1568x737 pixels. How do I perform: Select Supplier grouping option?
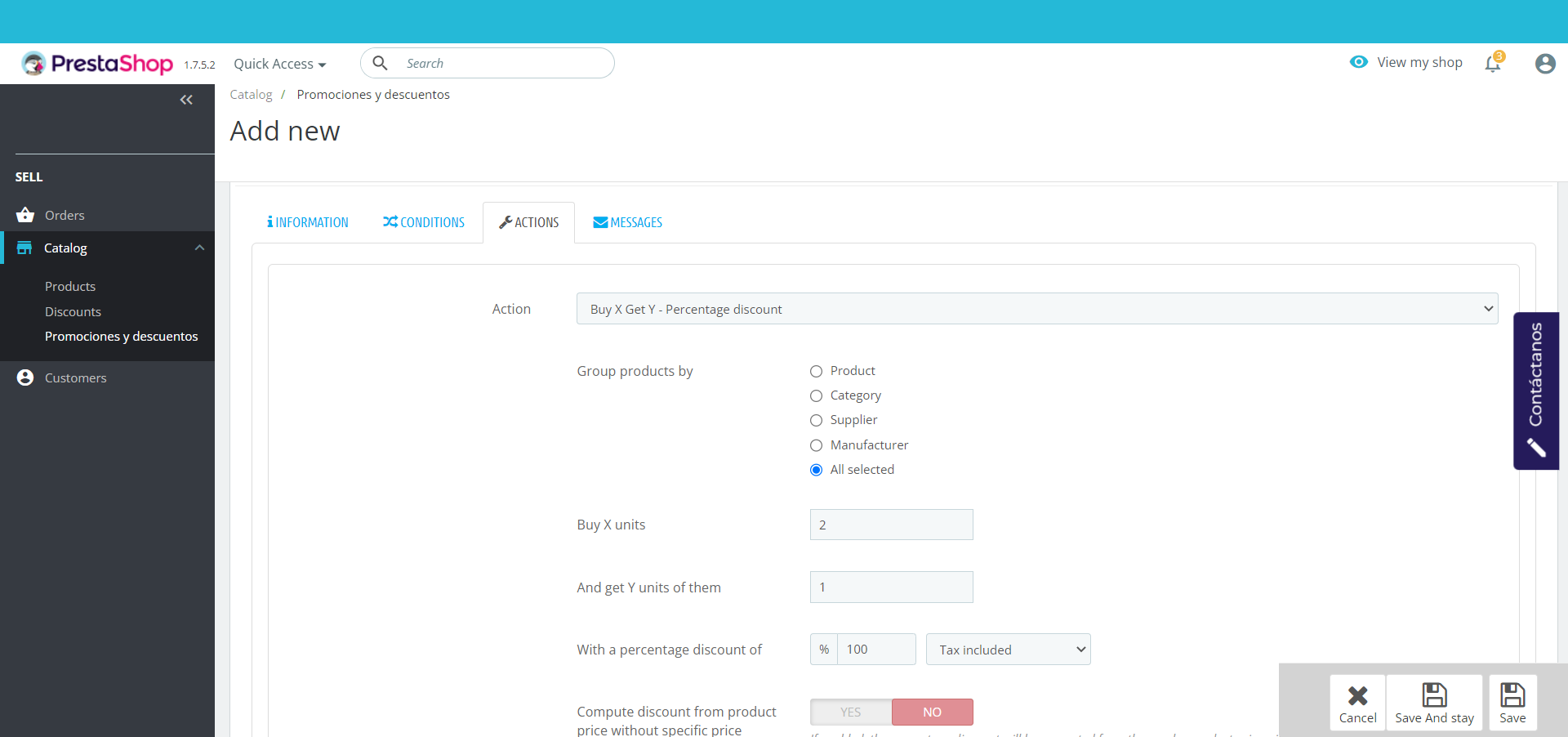tap(816, 420)
